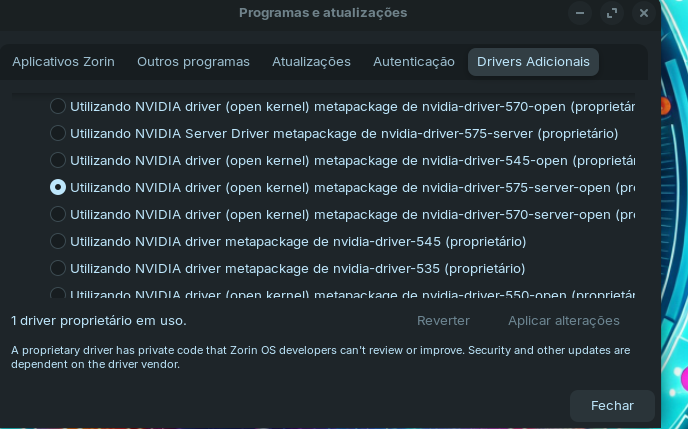Select nvidia-driver-550-open radio option
The height and width of the screenshot is (429, 688).
58,294
